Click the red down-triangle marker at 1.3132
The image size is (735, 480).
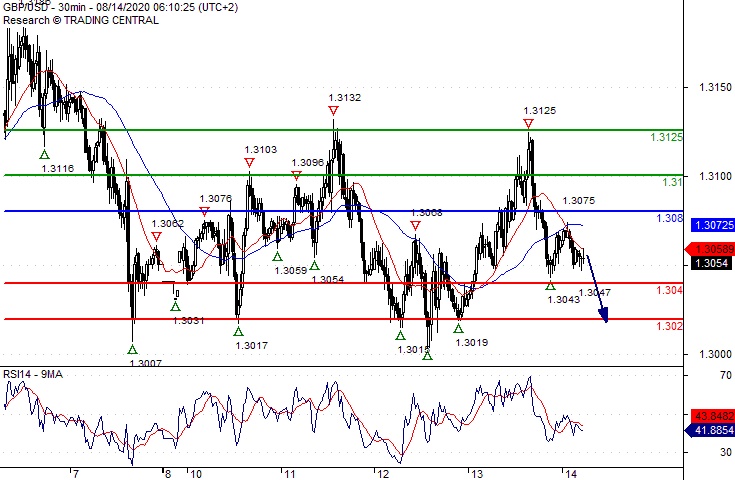click(x=333, y=111)
